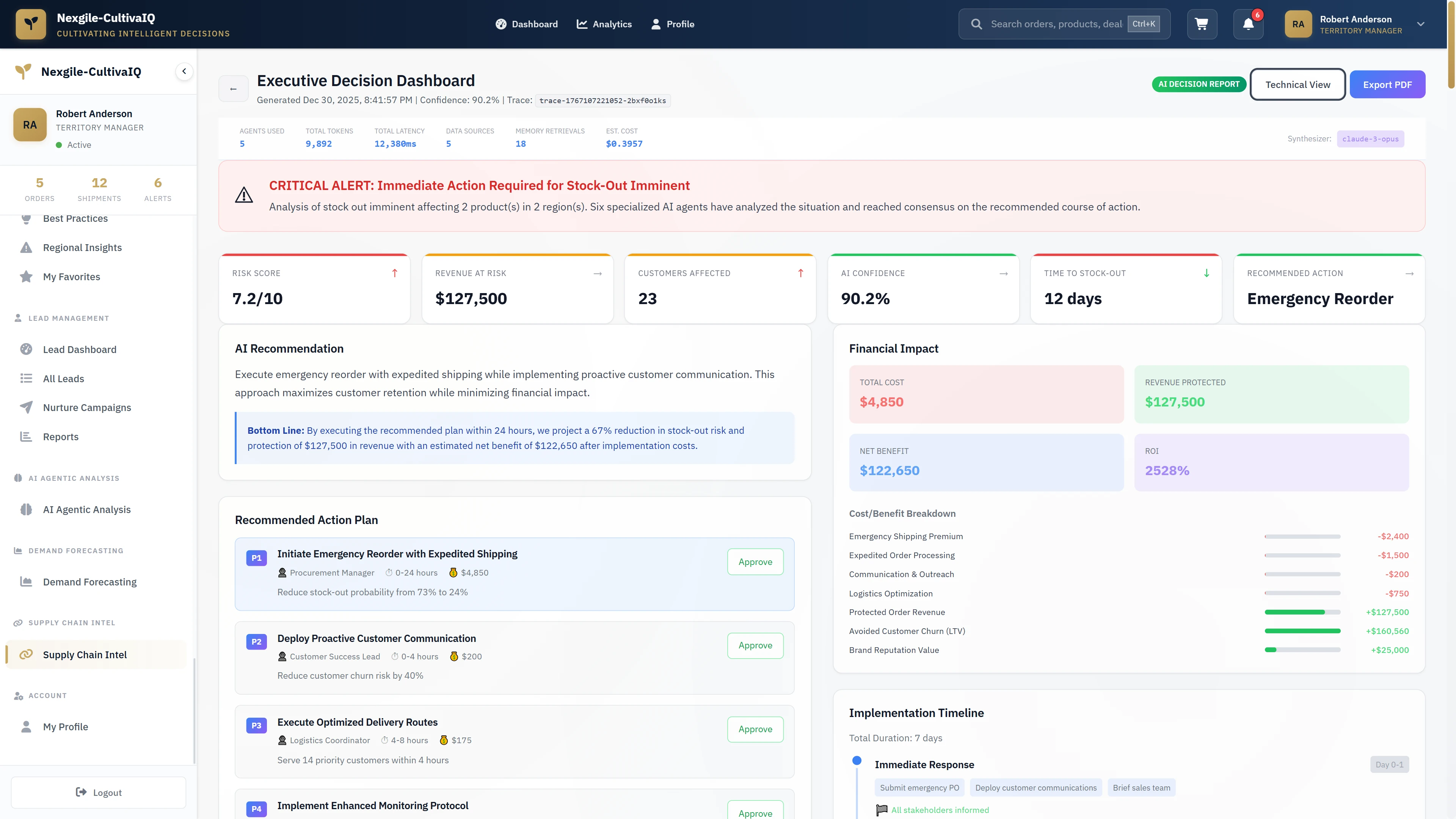Click the Regional Insights warning icon

27,247
